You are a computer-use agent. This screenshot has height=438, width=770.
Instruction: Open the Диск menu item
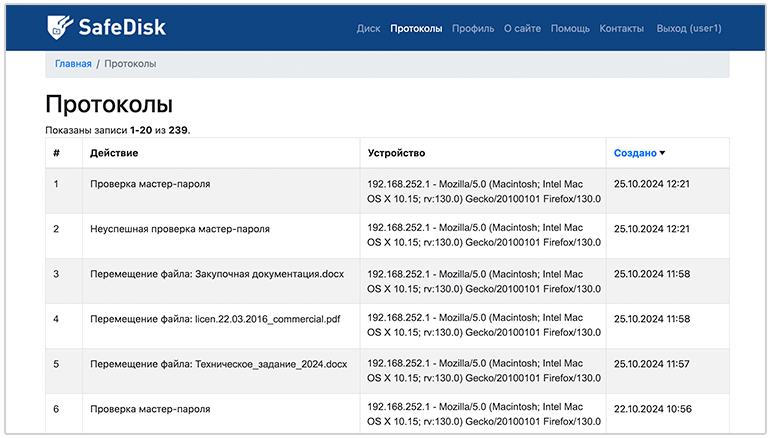tap(368, 29)
